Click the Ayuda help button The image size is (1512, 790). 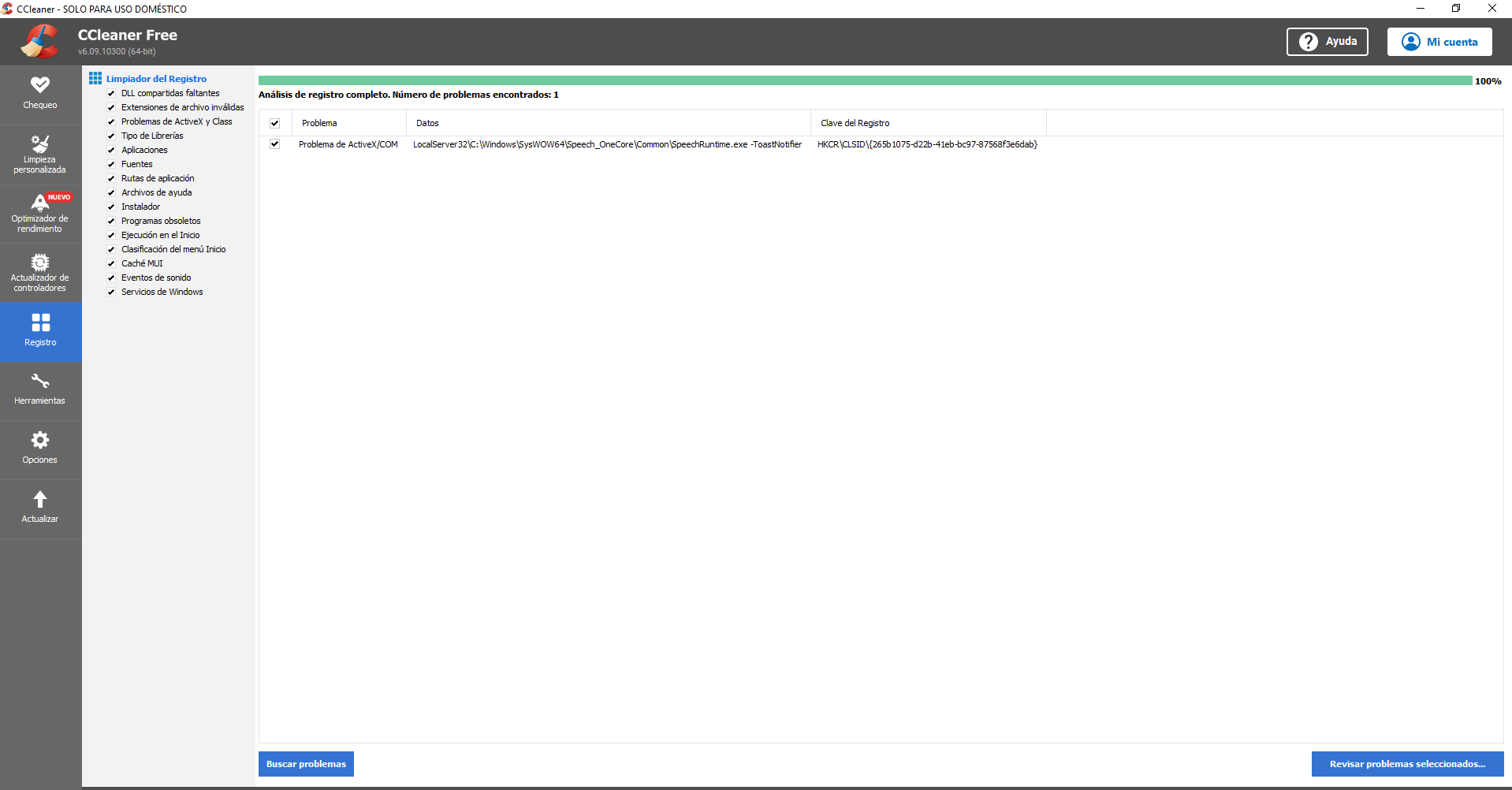pos(1327,42)
